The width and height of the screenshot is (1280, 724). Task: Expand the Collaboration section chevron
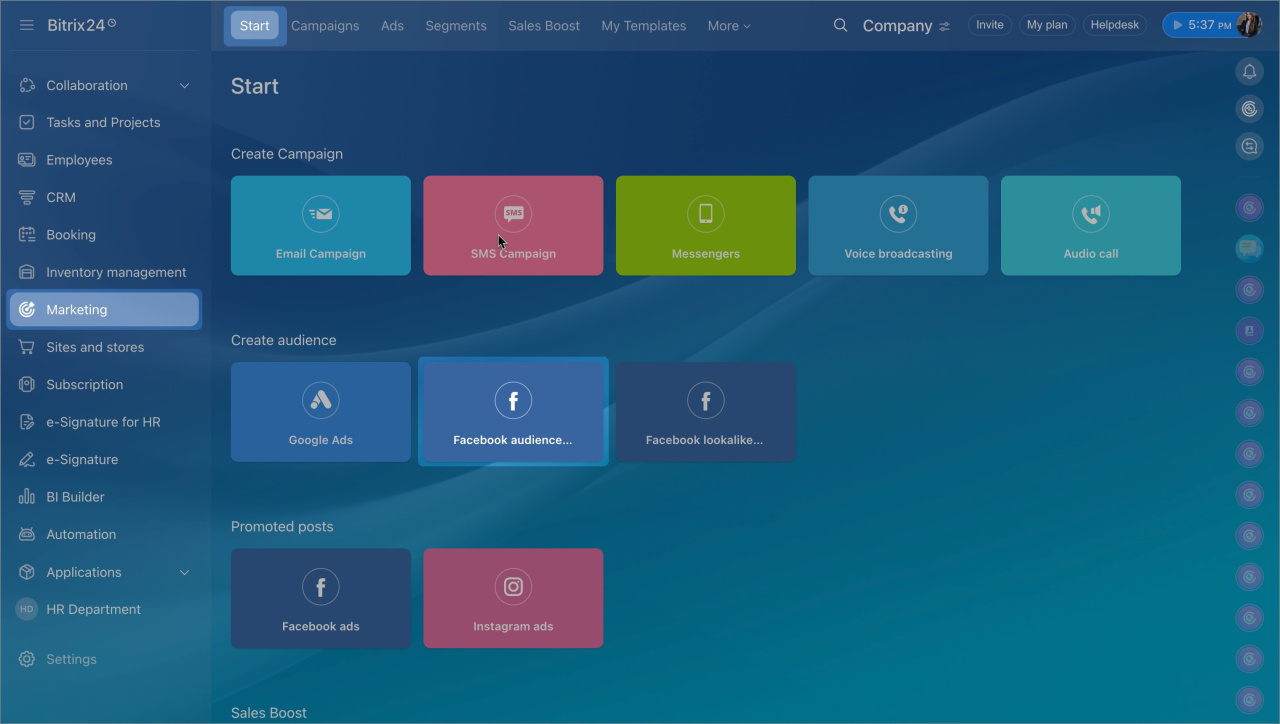(x=184, y=86)
